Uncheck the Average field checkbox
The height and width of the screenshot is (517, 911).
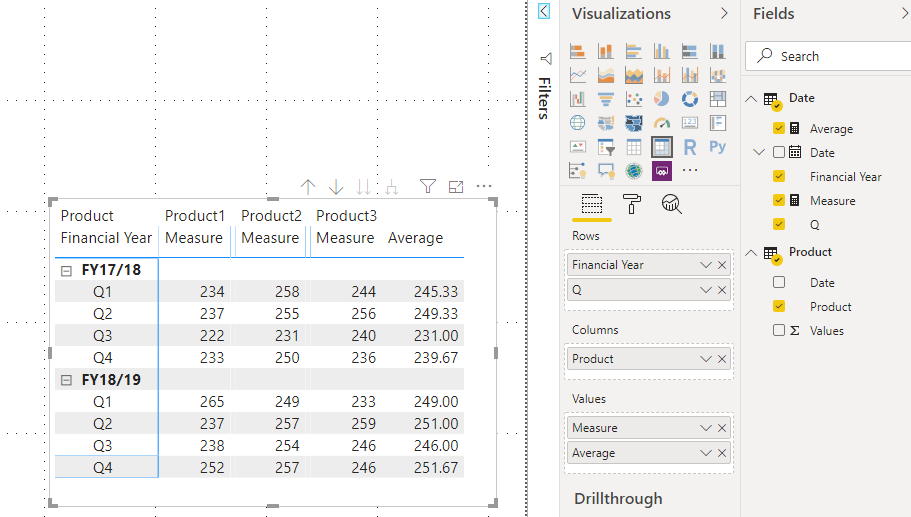tap(779, 128)
